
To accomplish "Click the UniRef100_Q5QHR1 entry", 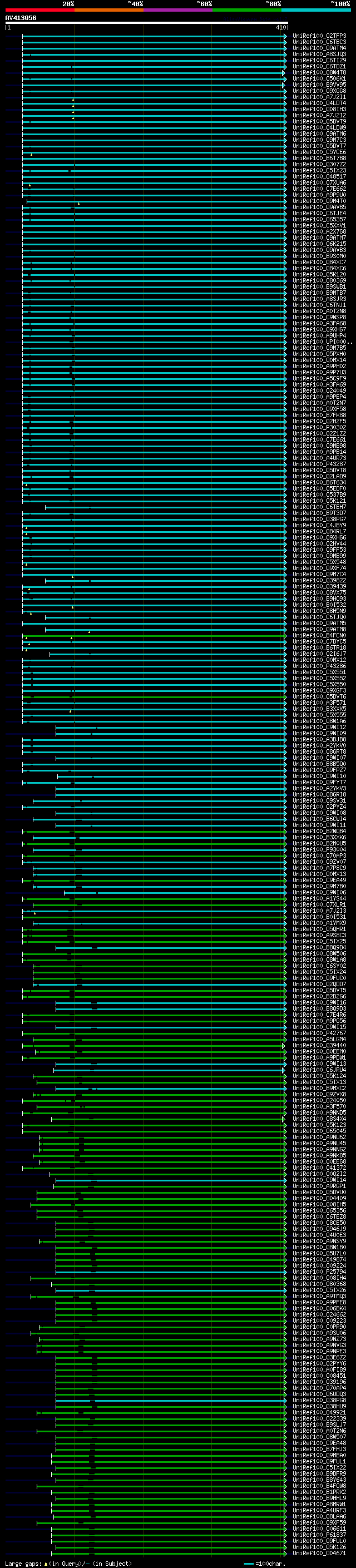I will pyautogui.click(x=319, y=929).
